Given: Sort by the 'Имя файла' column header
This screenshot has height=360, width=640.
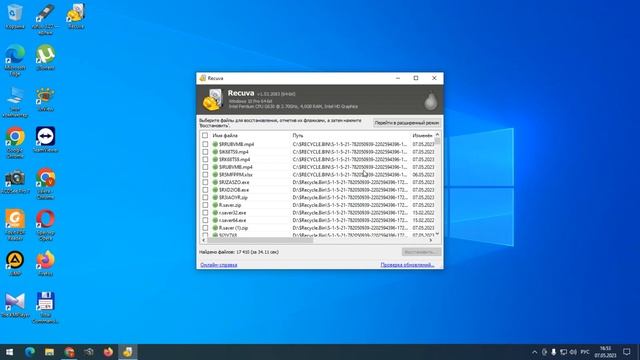Looking at the screenshot, I should (x=224, y=135).
